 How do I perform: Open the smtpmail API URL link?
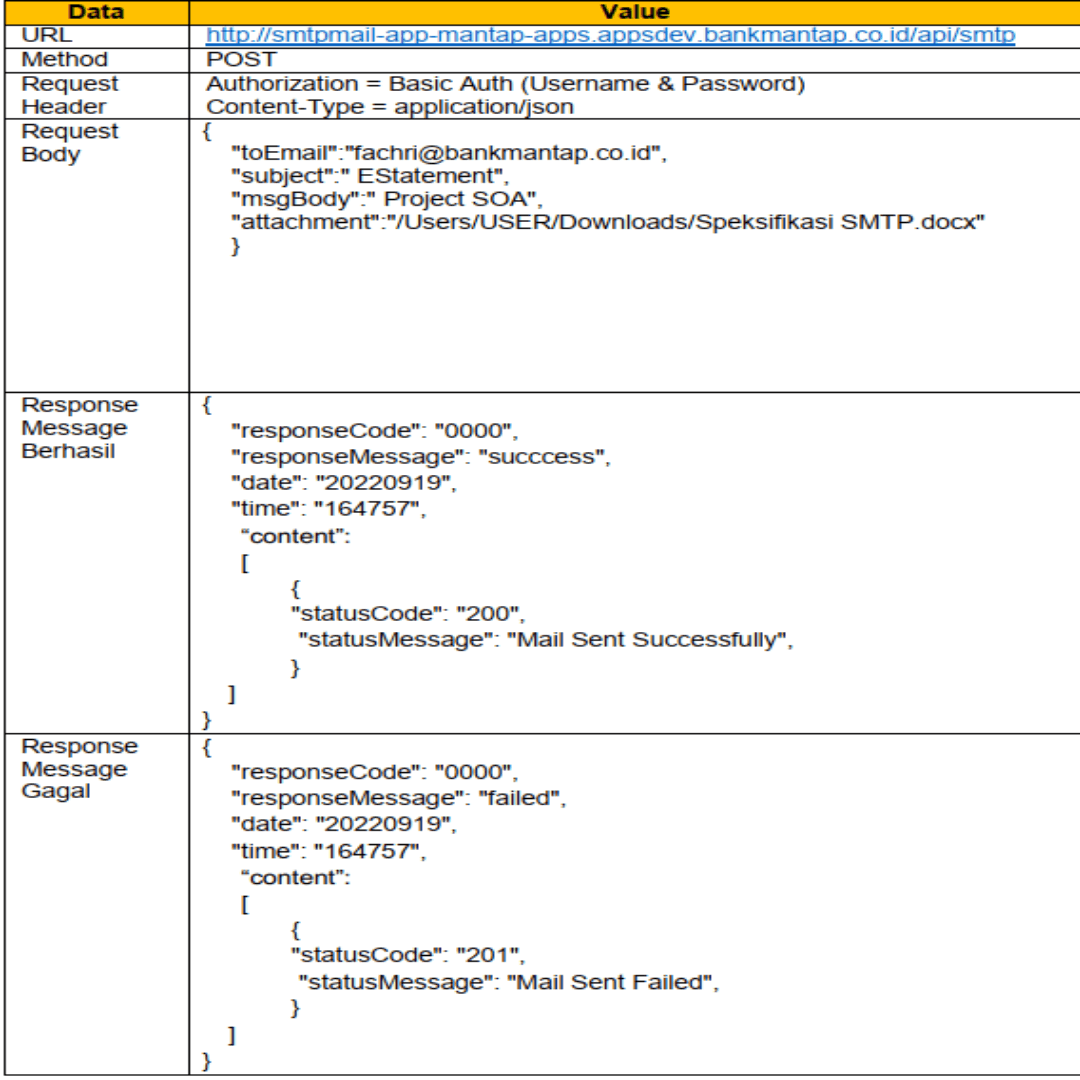pyautogui.click(x=611, y=35)
